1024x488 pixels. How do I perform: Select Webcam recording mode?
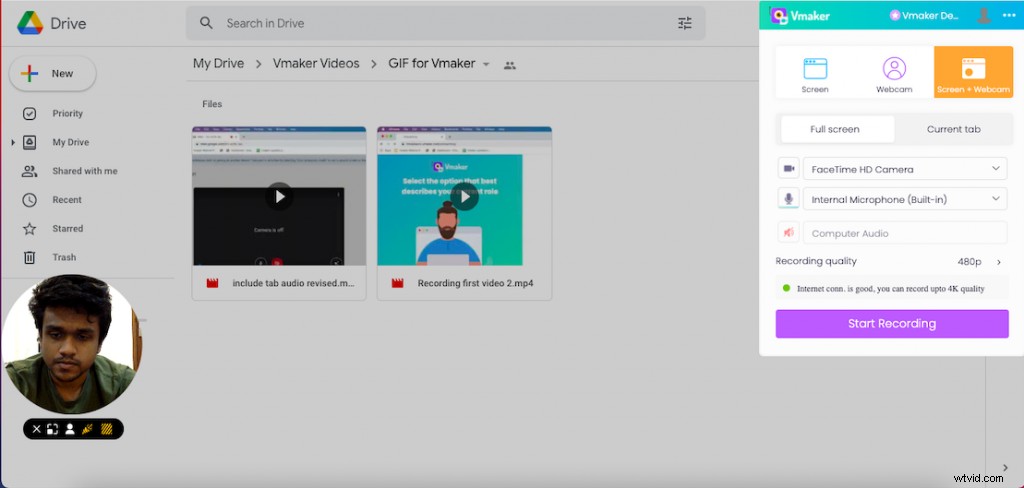point(894,73)
